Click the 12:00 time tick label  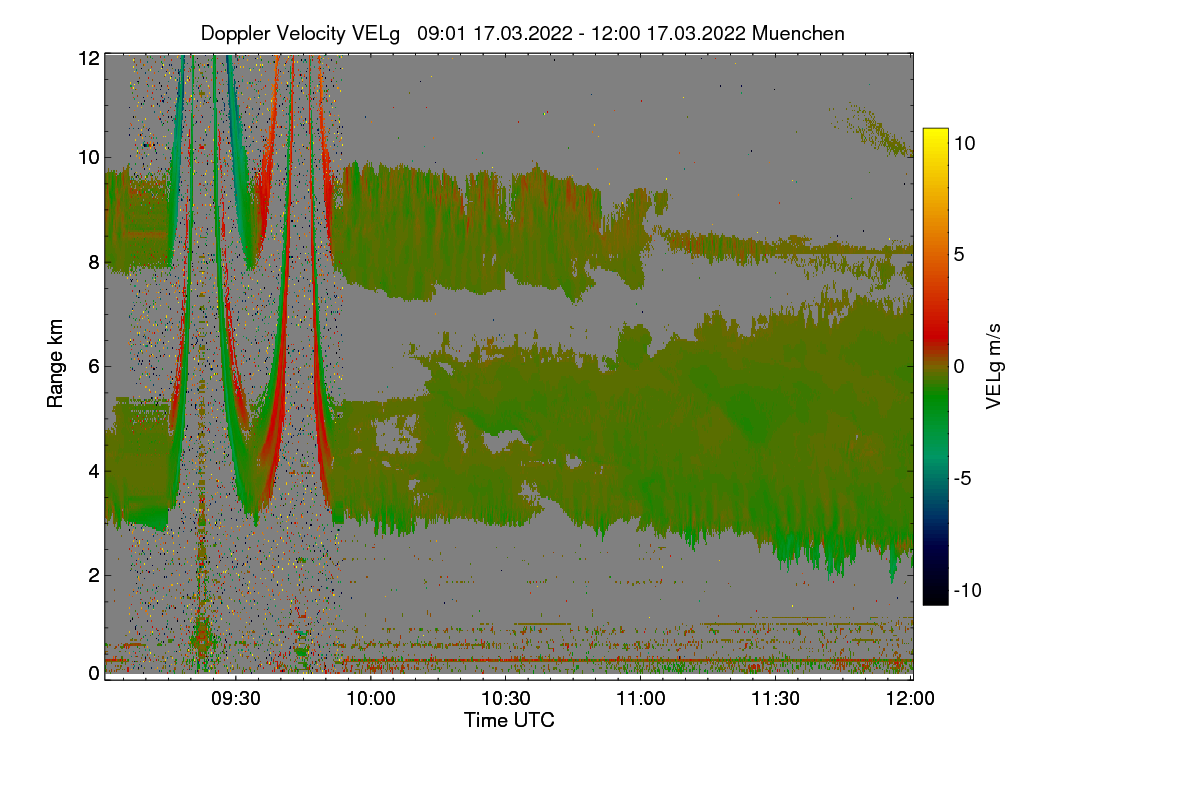[x=909, y=699]
